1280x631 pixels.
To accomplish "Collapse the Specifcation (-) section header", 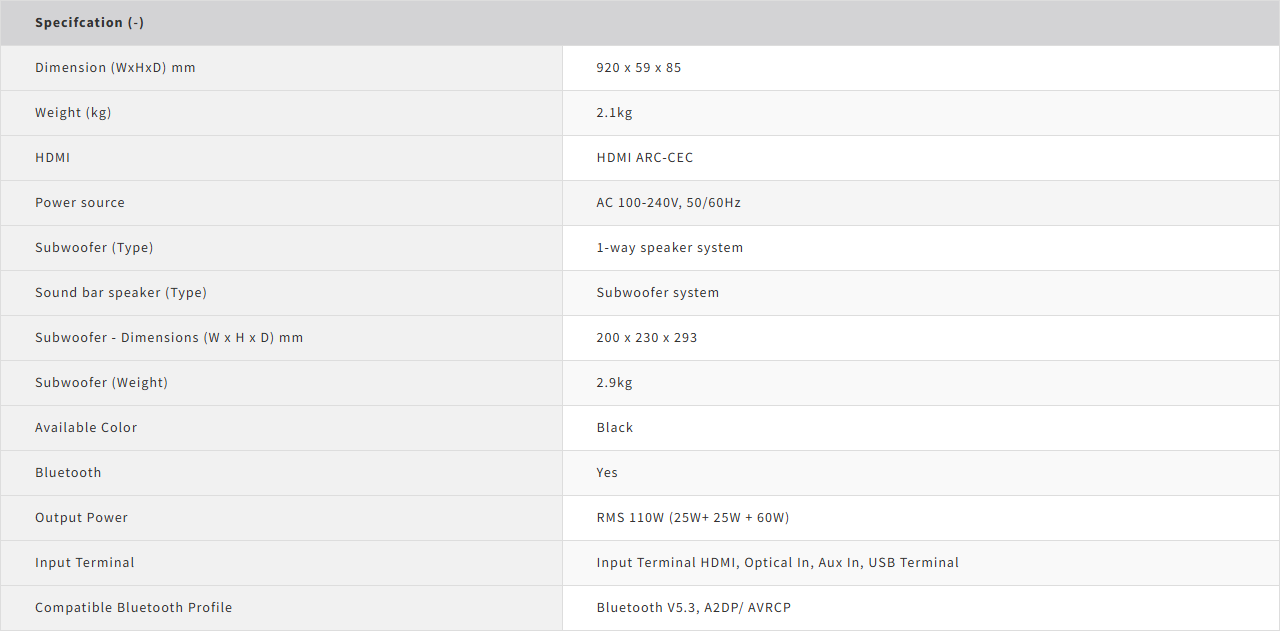I will pyautogui.click(x=89, y=22).
